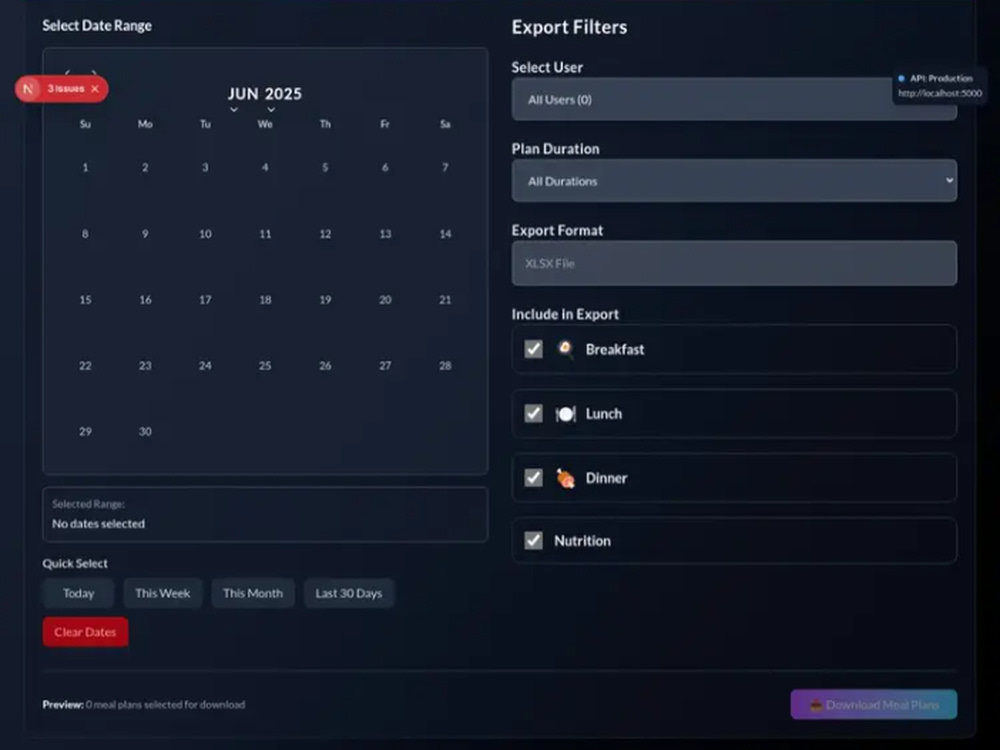1000x750 pixels.
Task: Click the API Production status dot
Action: [x=901, y=78]
